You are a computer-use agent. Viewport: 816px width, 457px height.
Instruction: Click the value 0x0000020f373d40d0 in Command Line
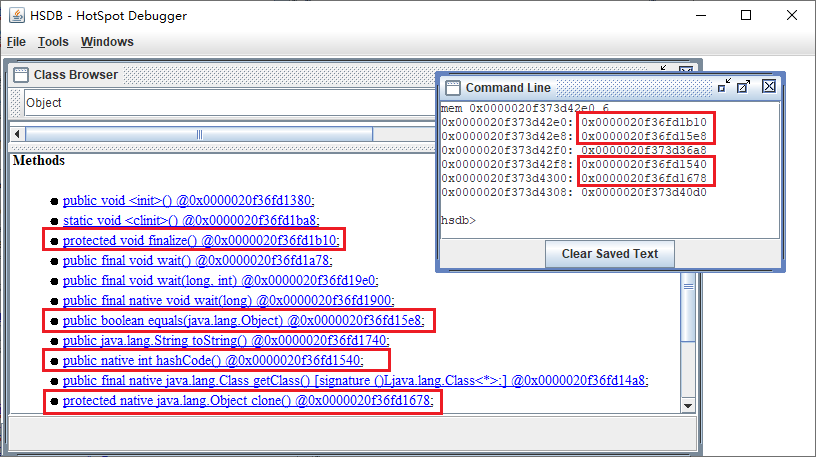pos(644,193)
